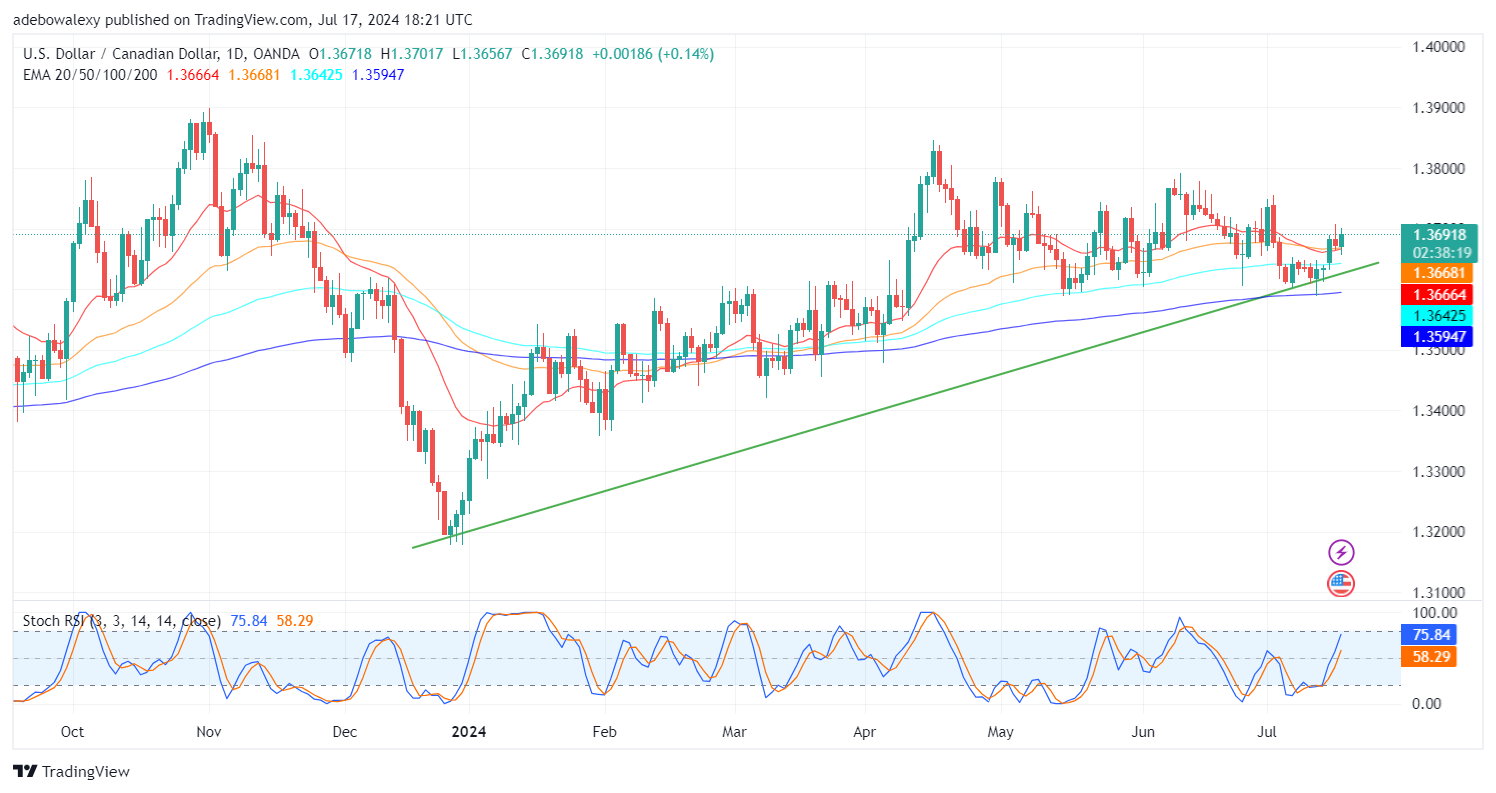
Task: Click the EMA 20 value 1.36664 in legend
Action: click(193, 75)
